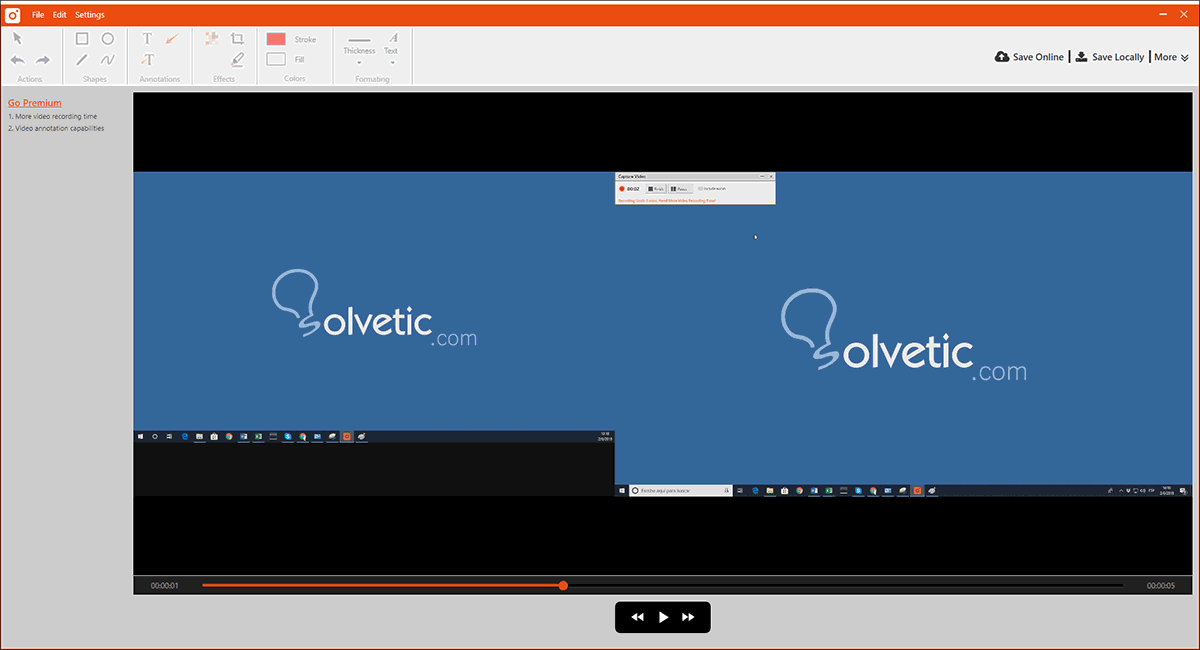
Task: Click the 00:00:01 elapsed time label
Action: (x=165, y=586)
